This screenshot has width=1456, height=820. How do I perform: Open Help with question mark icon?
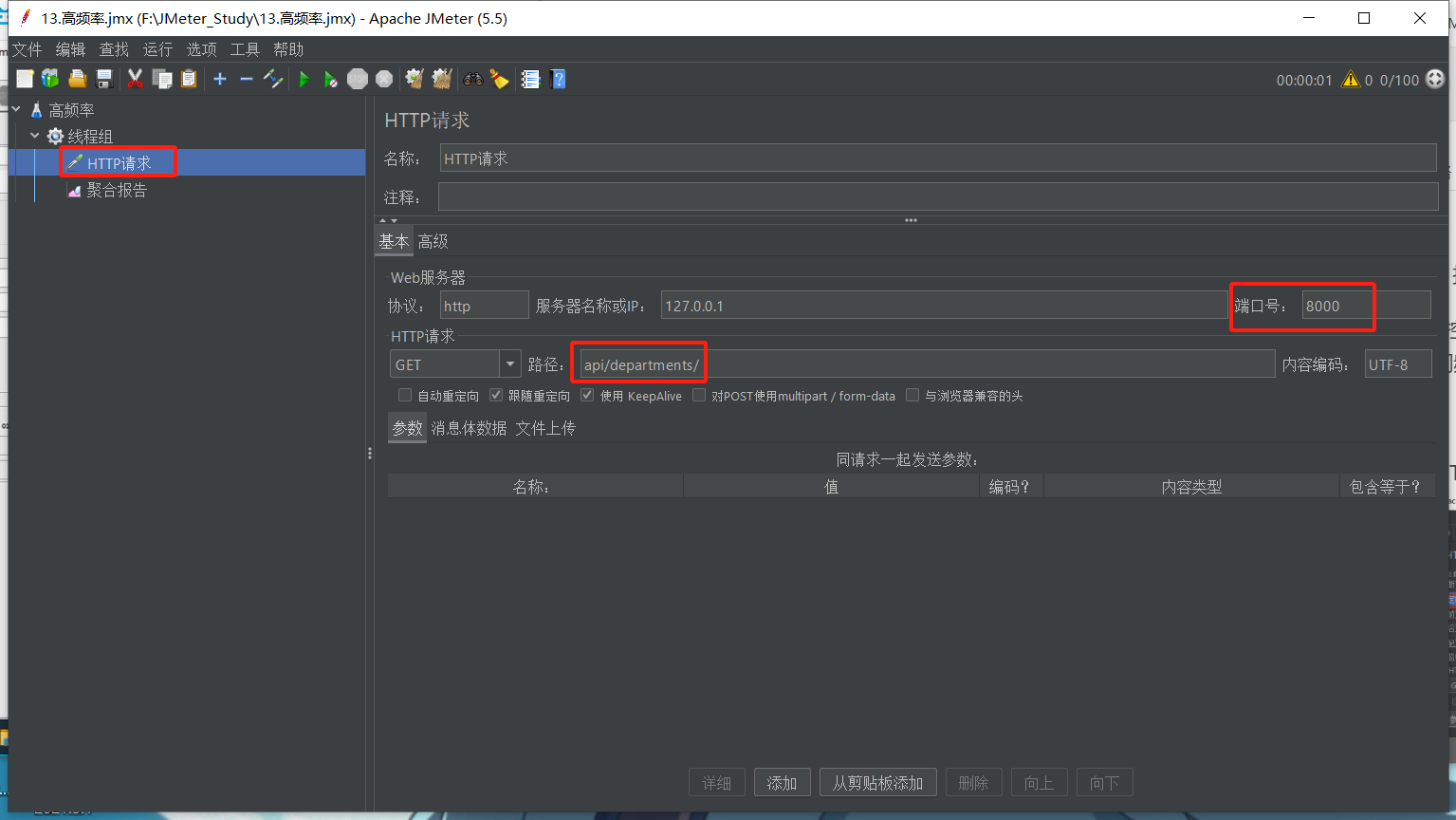(x=558, y=79)
